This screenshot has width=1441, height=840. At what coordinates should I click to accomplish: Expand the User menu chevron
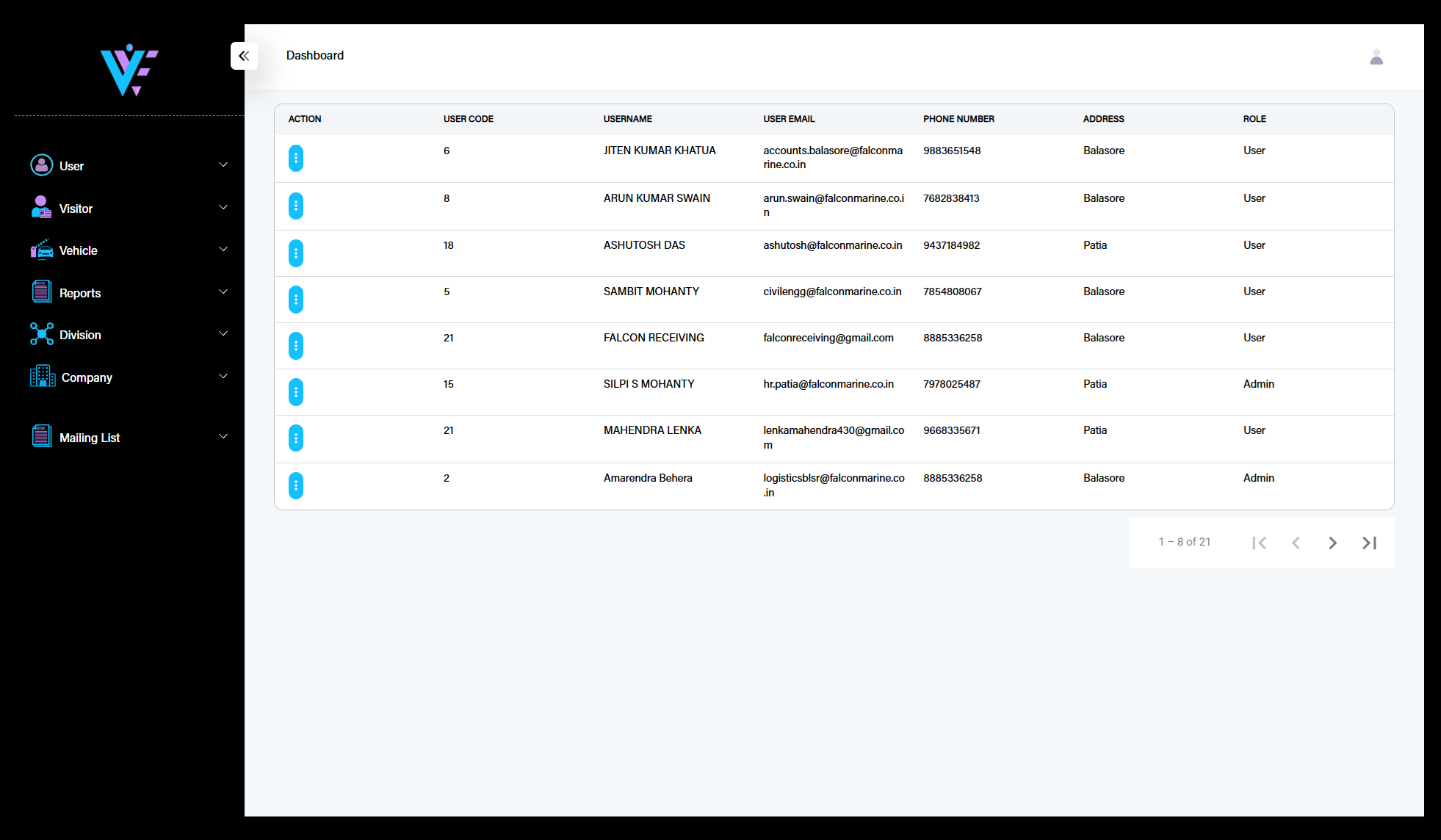pos(223,164)
